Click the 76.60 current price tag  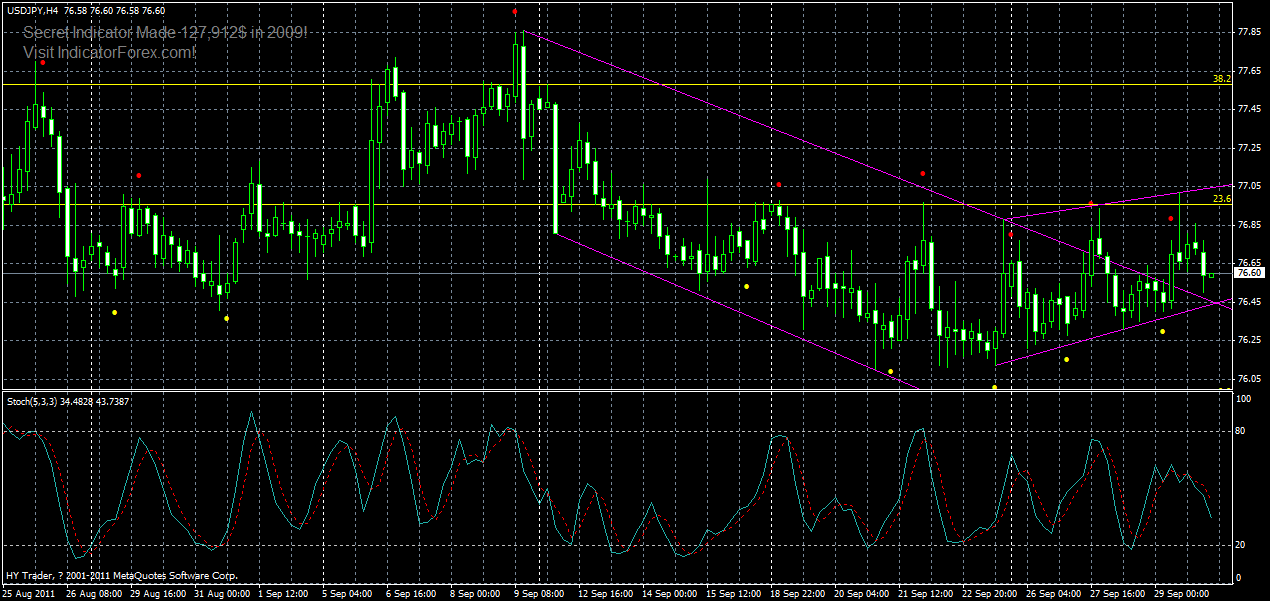tap(1251, 272)
